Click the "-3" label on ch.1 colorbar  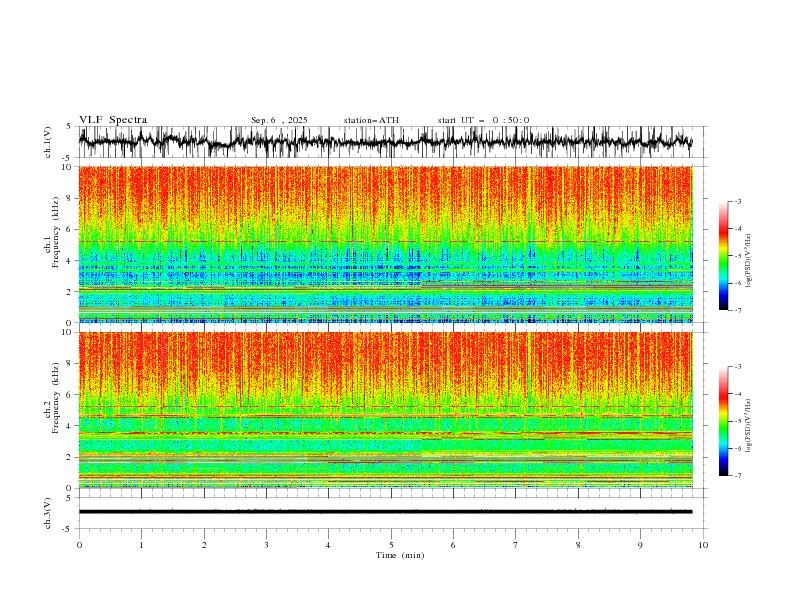click(738, 201)
